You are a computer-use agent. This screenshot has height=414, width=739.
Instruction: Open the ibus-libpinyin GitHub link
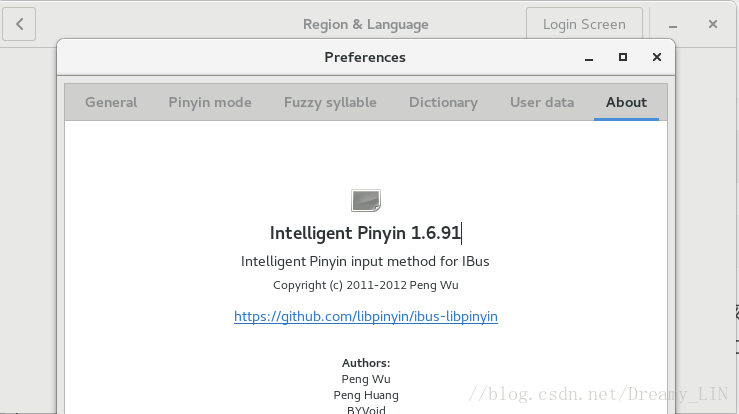pos(366,316)
